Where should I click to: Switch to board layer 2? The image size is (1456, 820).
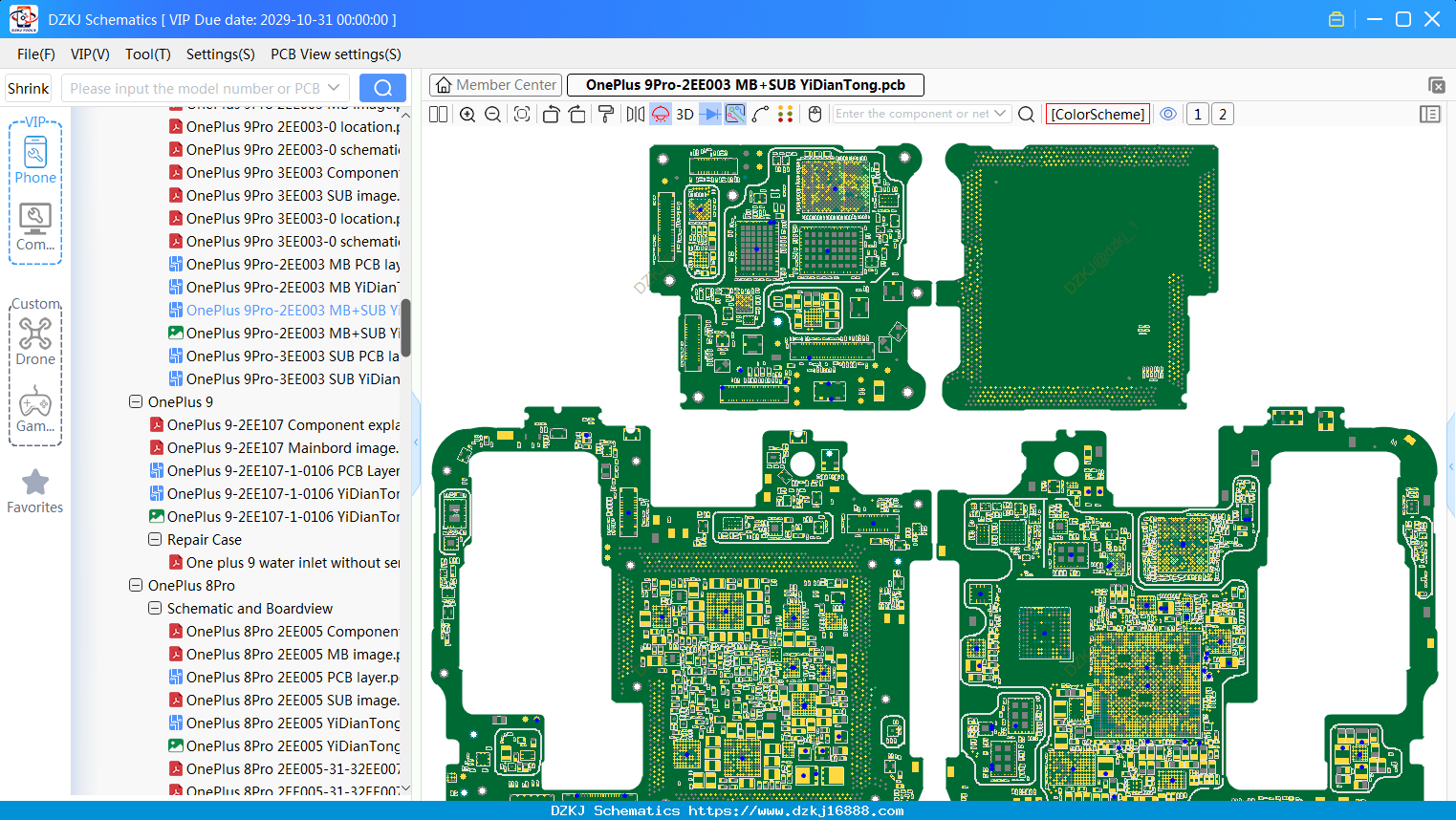point(1223,115)
